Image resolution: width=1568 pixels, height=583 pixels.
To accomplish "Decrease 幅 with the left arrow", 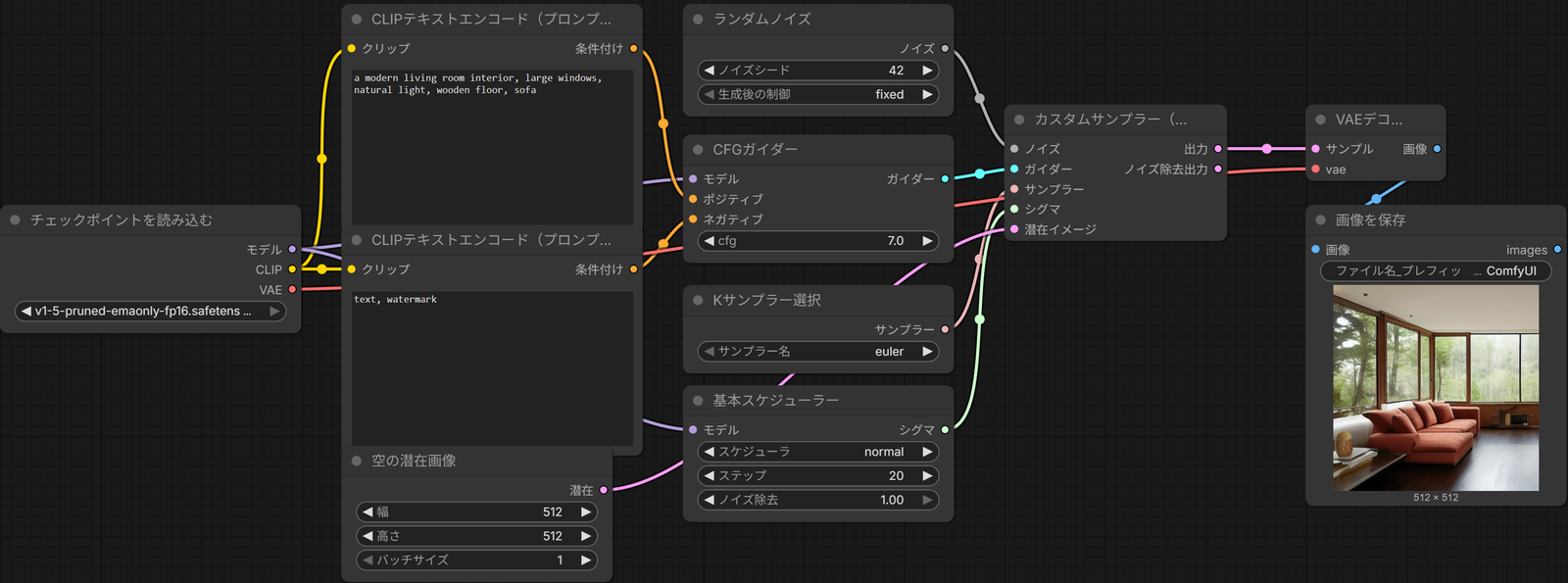I will (x=367, y=511).
